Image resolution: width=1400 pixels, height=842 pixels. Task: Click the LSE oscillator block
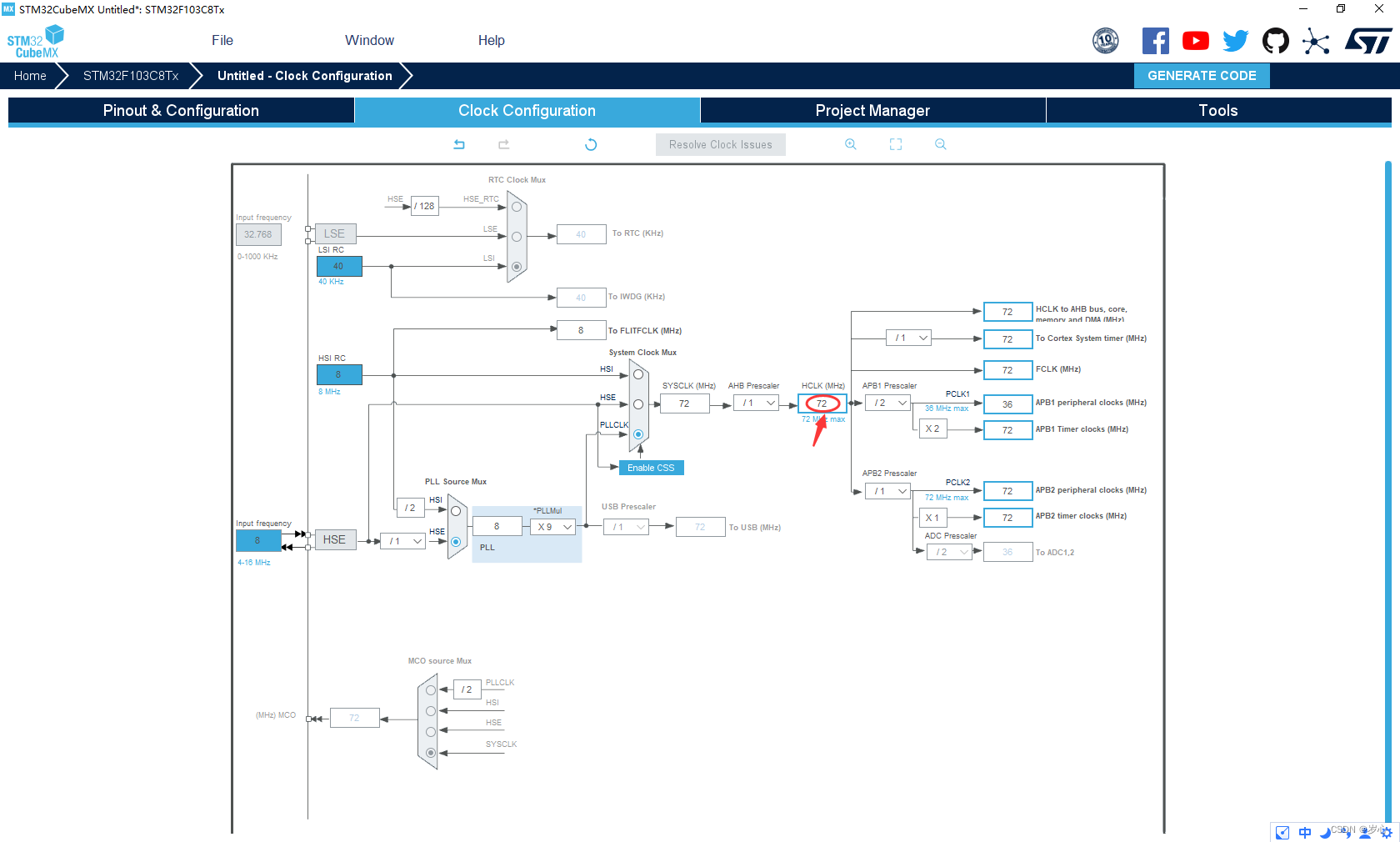(x=336, y=233)
